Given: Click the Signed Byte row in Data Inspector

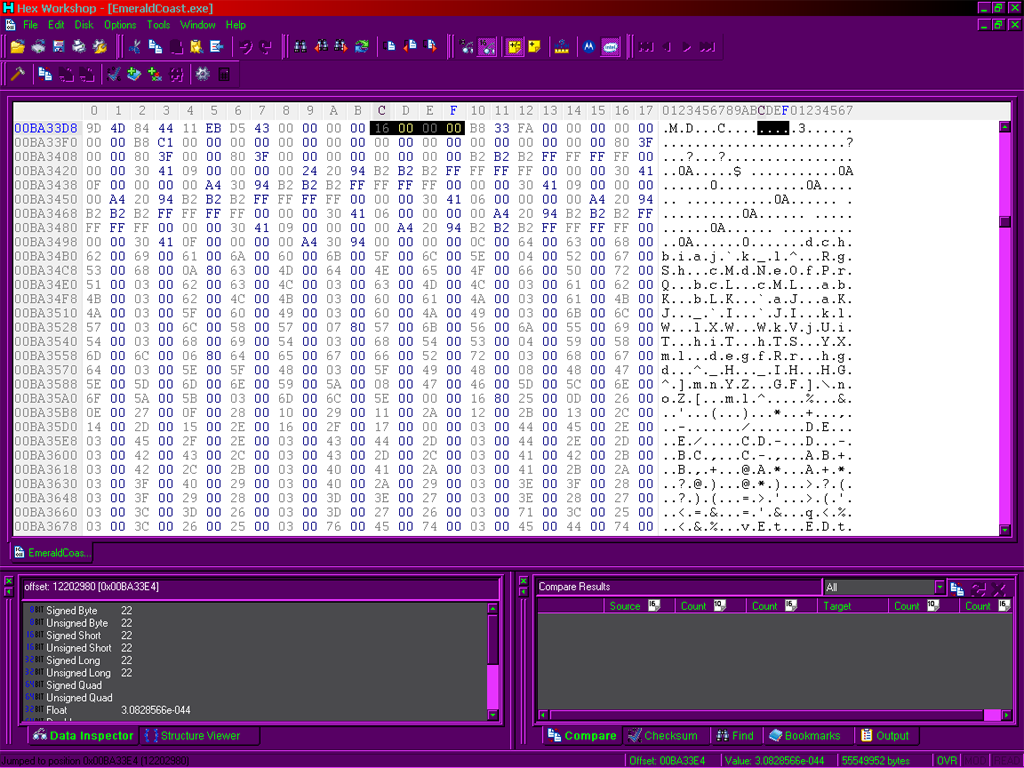Looking at the screenshot, I should pyautogui.click(x=255, y=611).
